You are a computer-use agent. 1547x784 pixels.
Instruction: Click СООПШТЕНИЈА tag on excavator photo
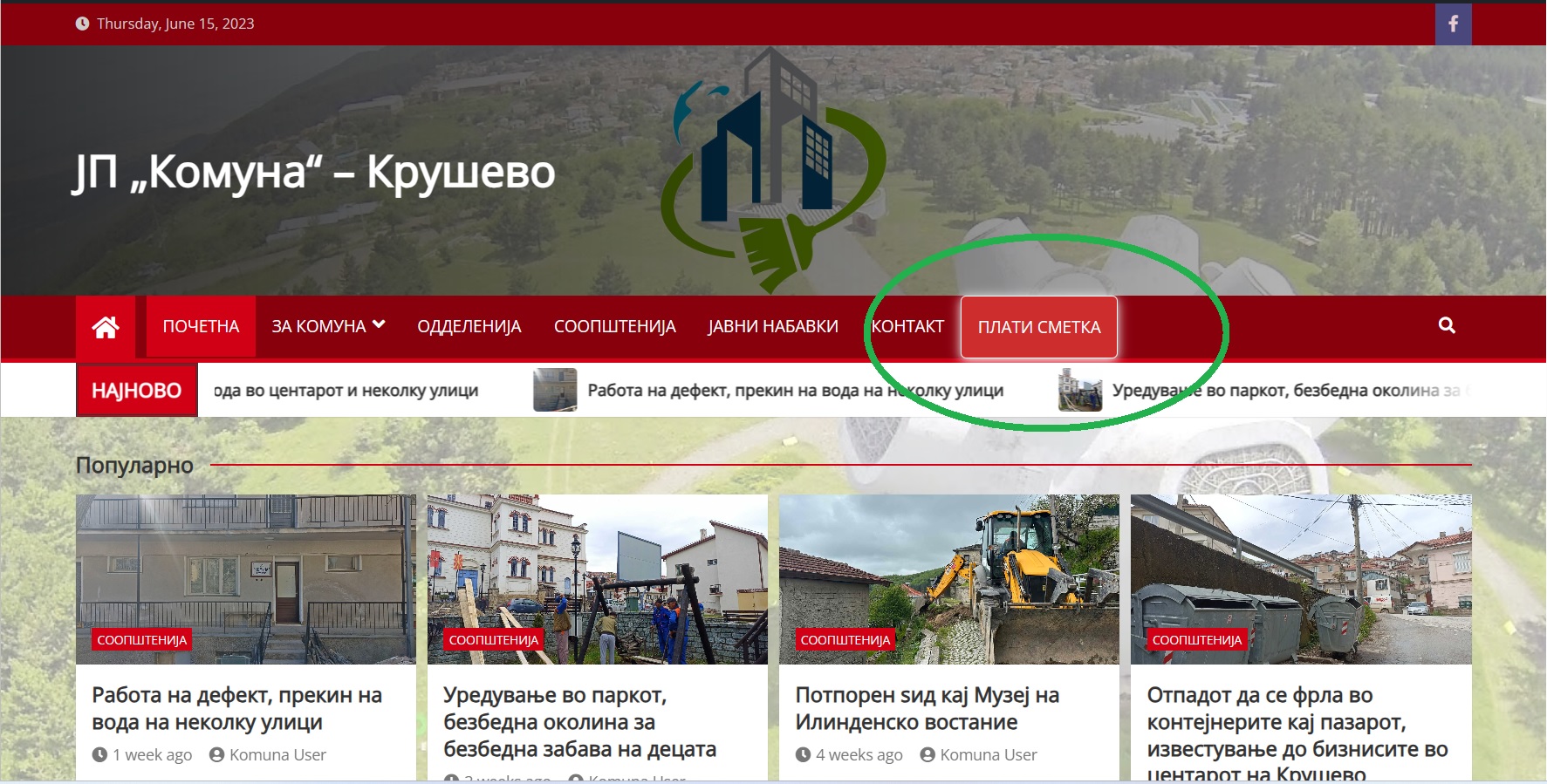pos(845,639)
